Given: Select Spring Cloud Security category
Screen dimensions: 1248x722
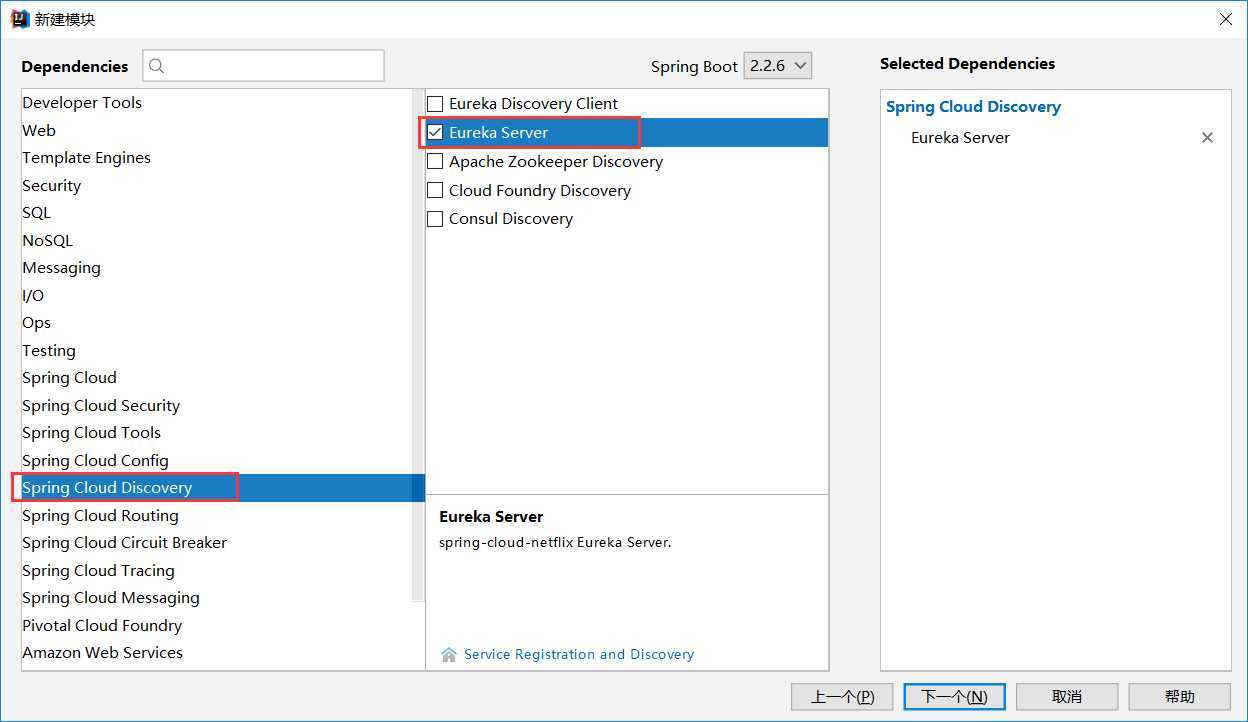Looking at the screenshot, I should click(101, 406).
